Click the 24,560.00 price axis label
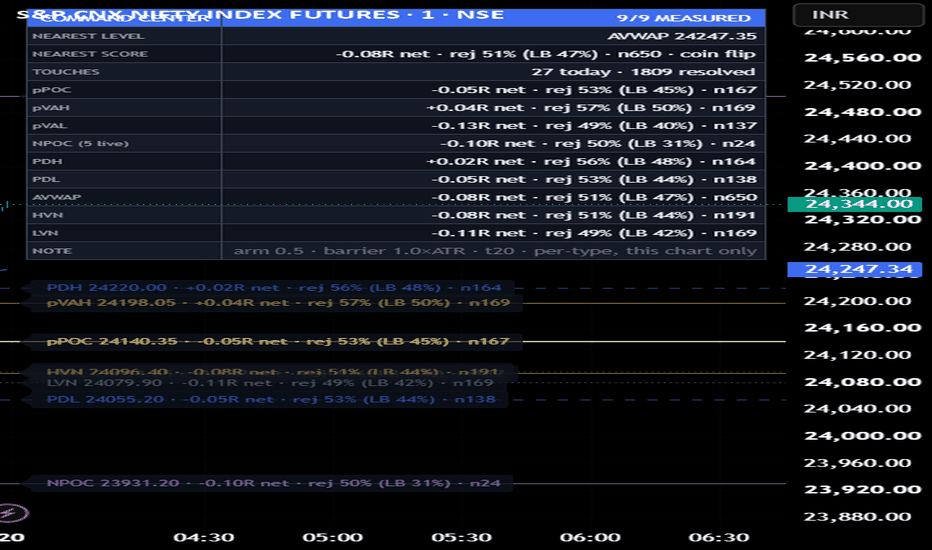This screenshot has width=932, height=550. (862, 58)
